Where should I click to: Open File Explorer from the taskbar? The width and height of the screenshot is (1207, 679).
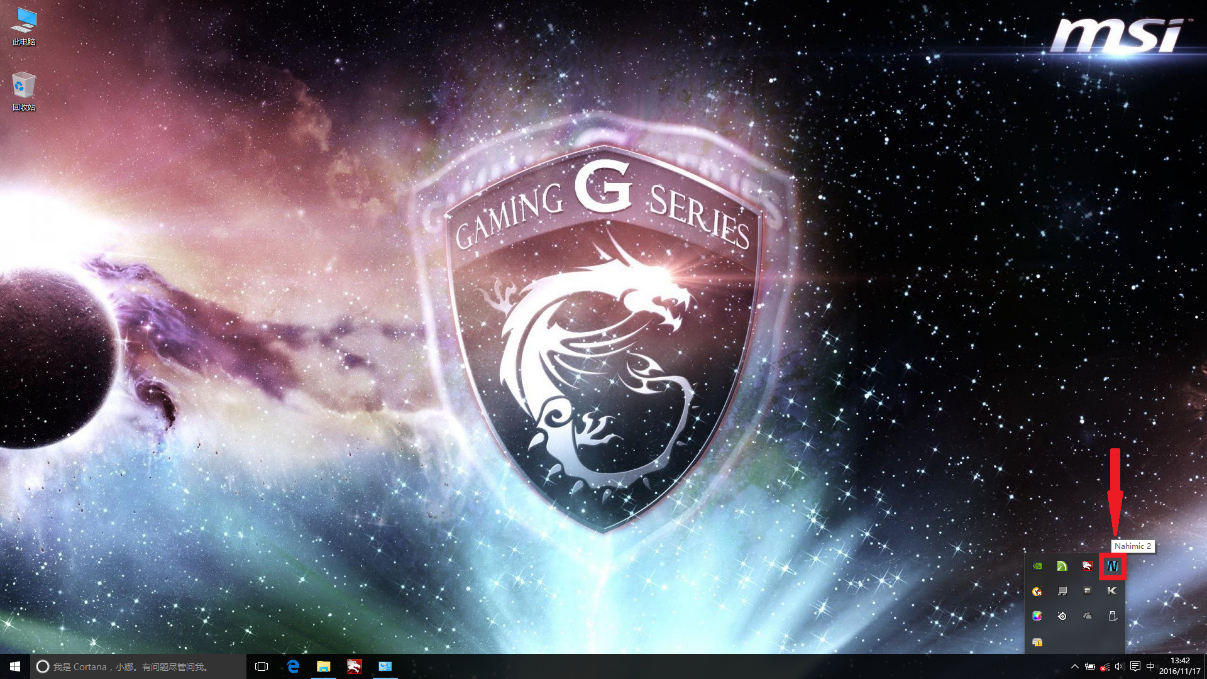pos(324,666)
